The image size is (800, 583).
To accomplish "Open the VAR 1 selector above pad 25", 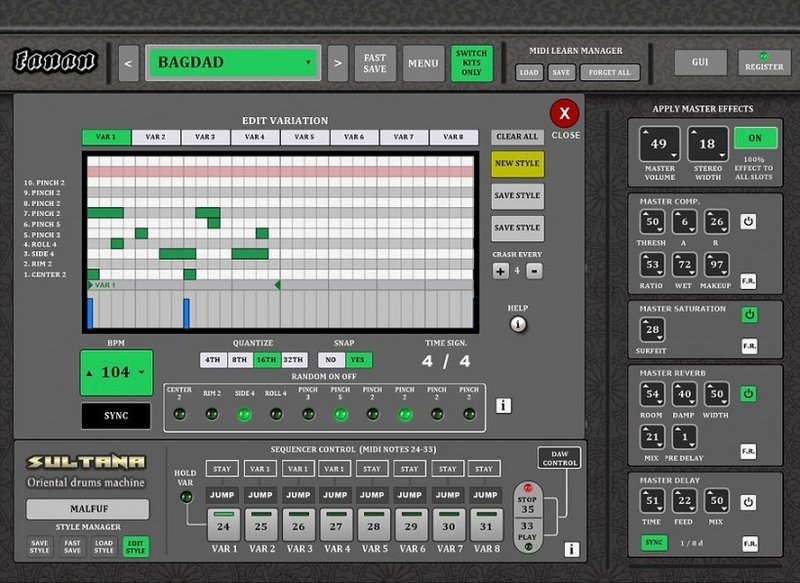I will 260,469.
